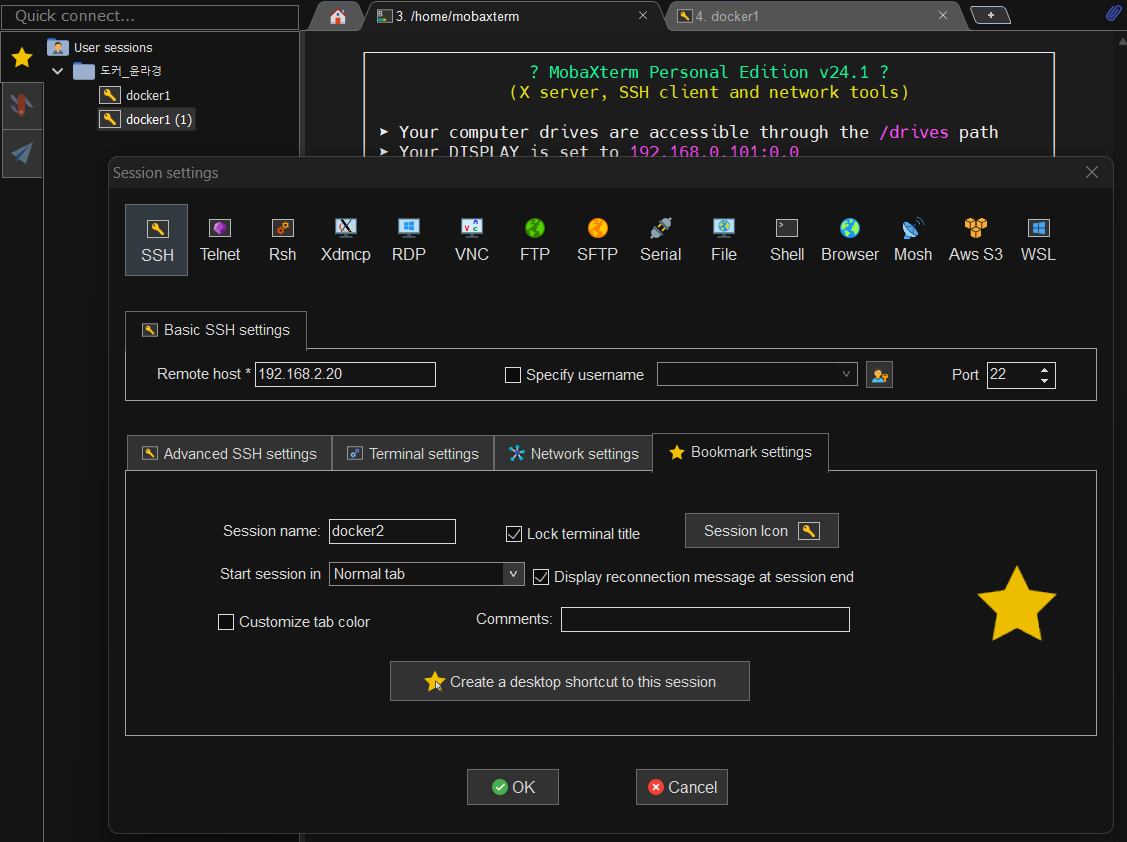Confirm session settings with OK

pyautogui.click(x=512, y=787)
